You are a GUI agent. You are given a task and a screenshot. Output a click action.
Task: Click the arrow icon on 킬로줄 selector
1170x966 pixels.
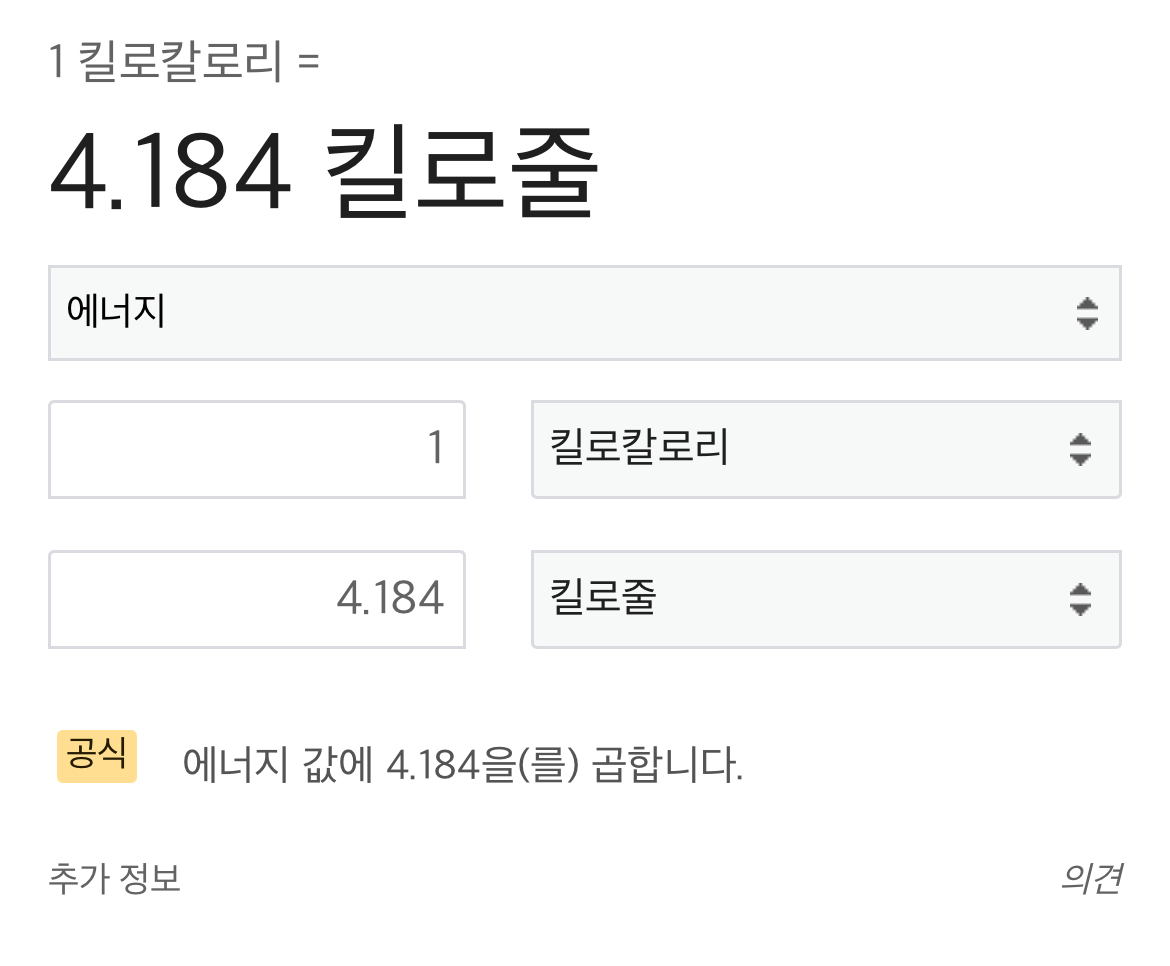coord(1080,600)
